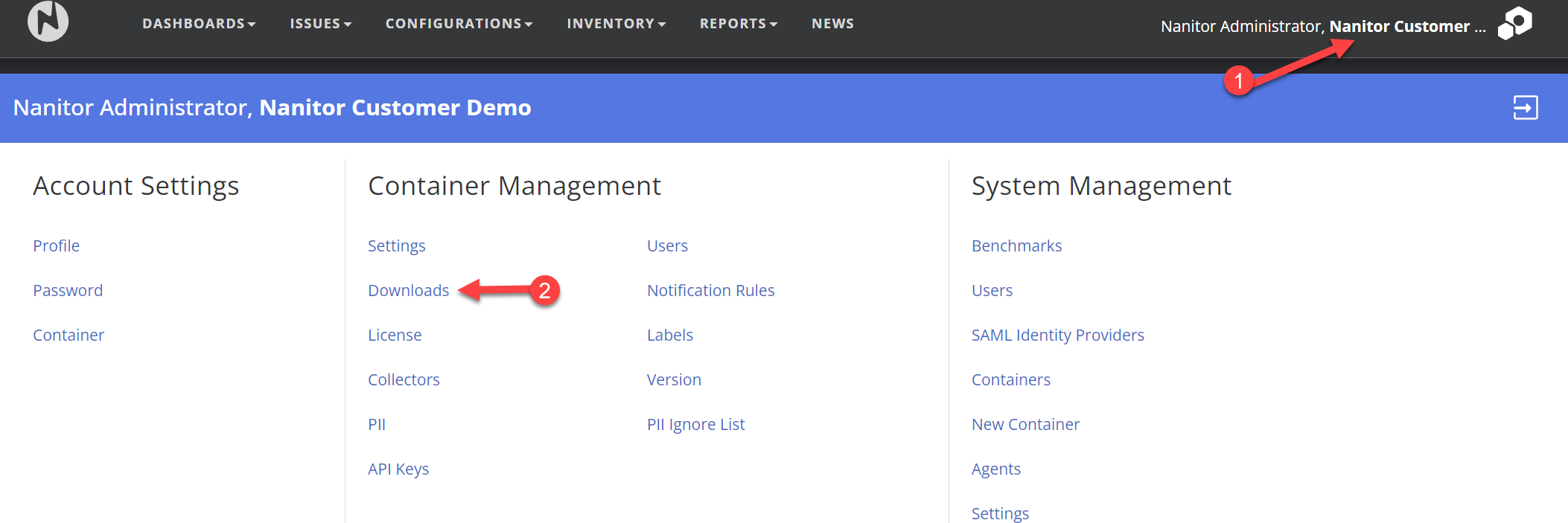Open the Issues dropdown menu
The image size is (1568, 523).
(320, 24)
